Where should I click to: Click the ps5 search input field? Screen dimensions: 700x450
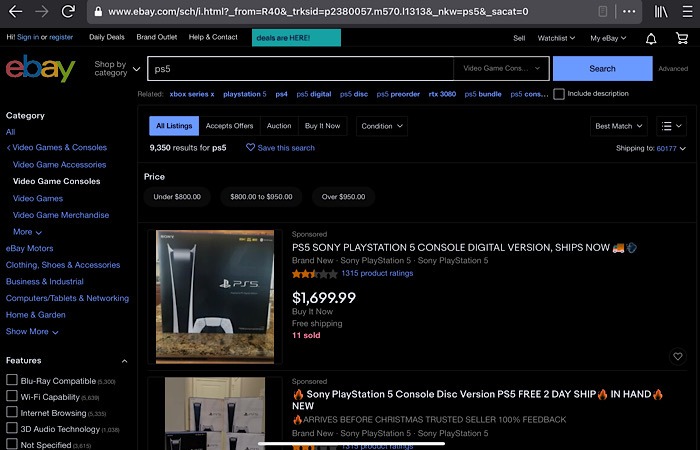(300, 68)
